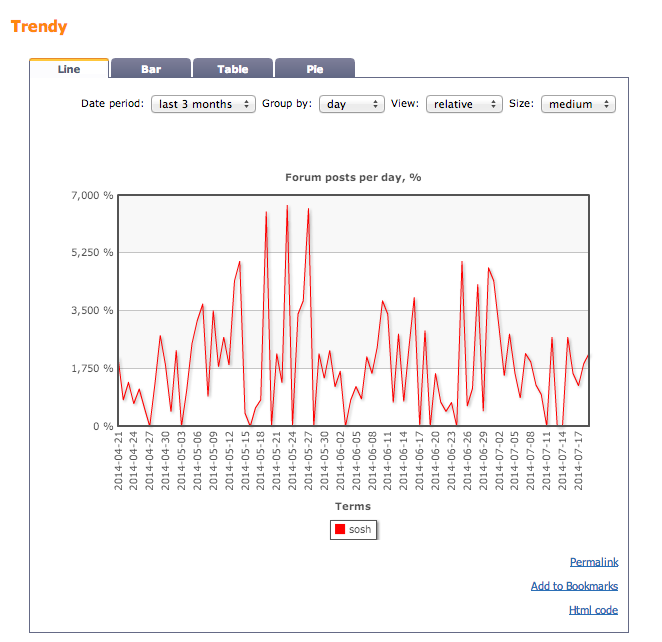Click the Add to Bookmarks link
This screenshot has height=642, width=662.
(x=574, y=586)
